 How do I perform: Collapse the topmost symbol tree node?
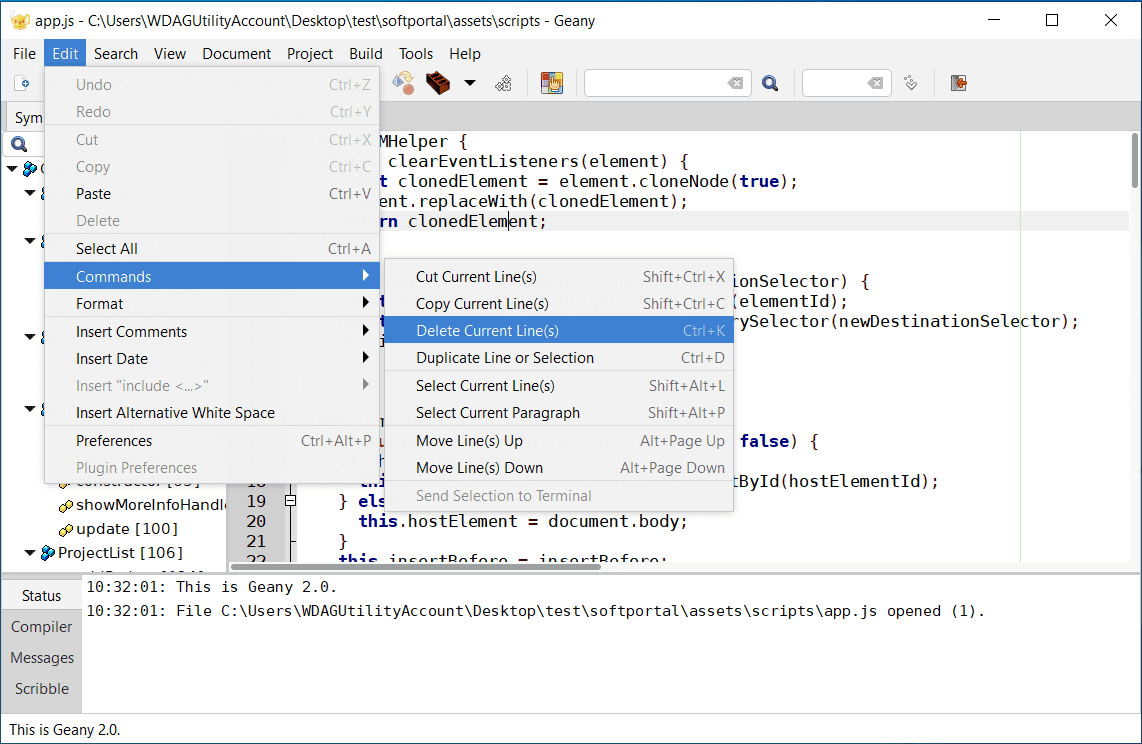pyautogui.click(x=12, y=169)
